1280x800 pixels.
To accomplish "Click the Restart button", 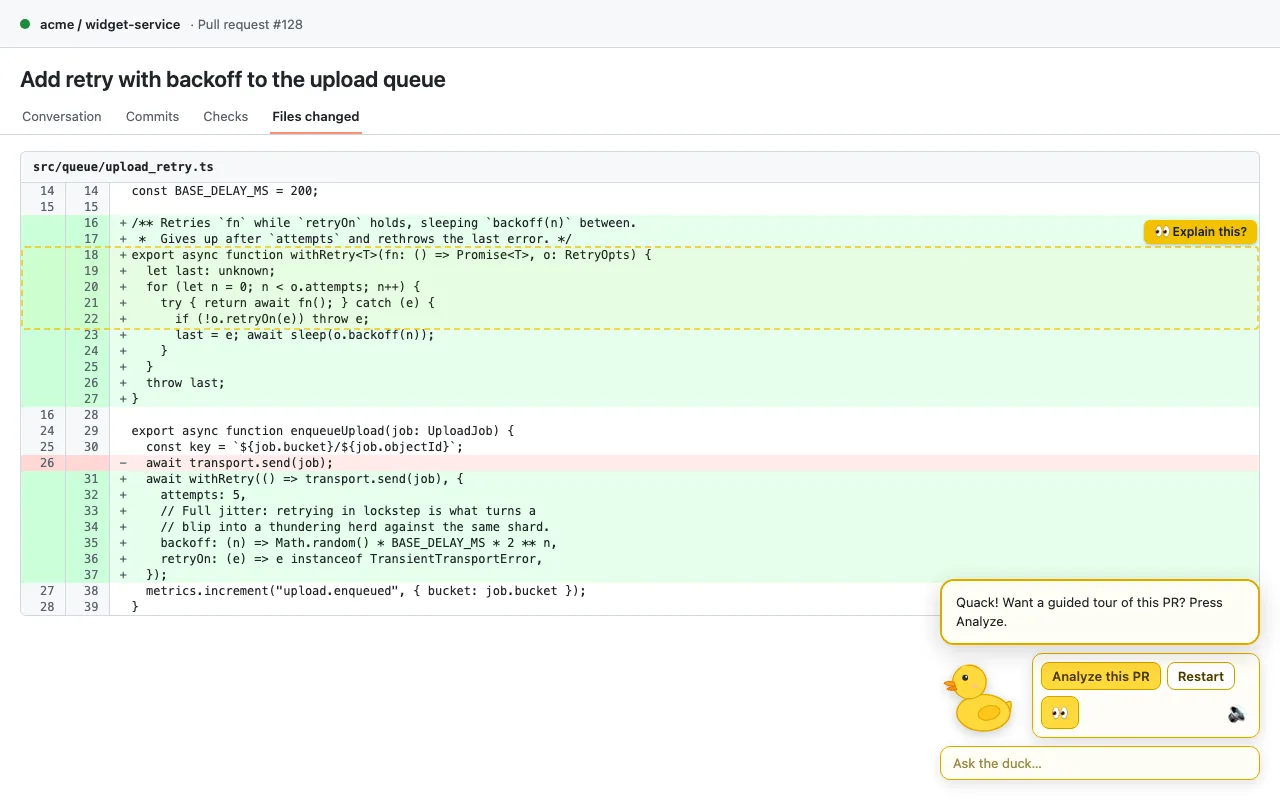I will (1201, 677).
